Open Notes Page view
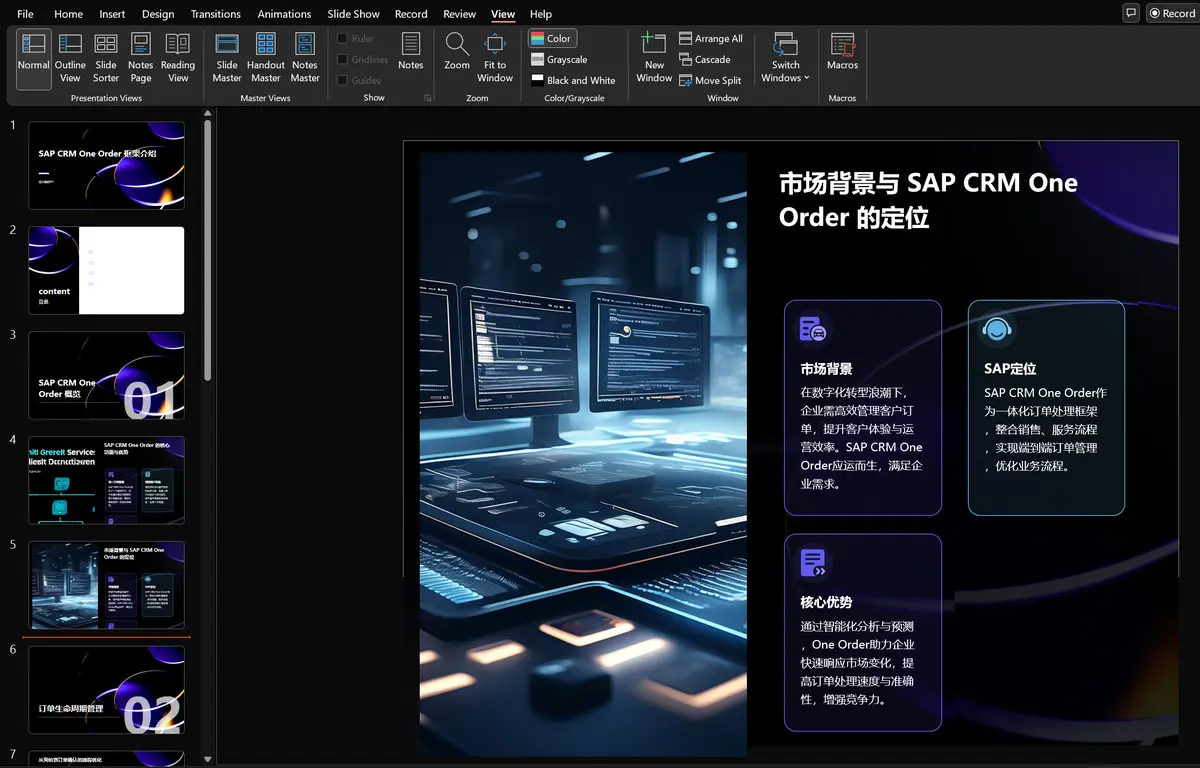The image size is (1200, 768). click(x=141, y=59)
